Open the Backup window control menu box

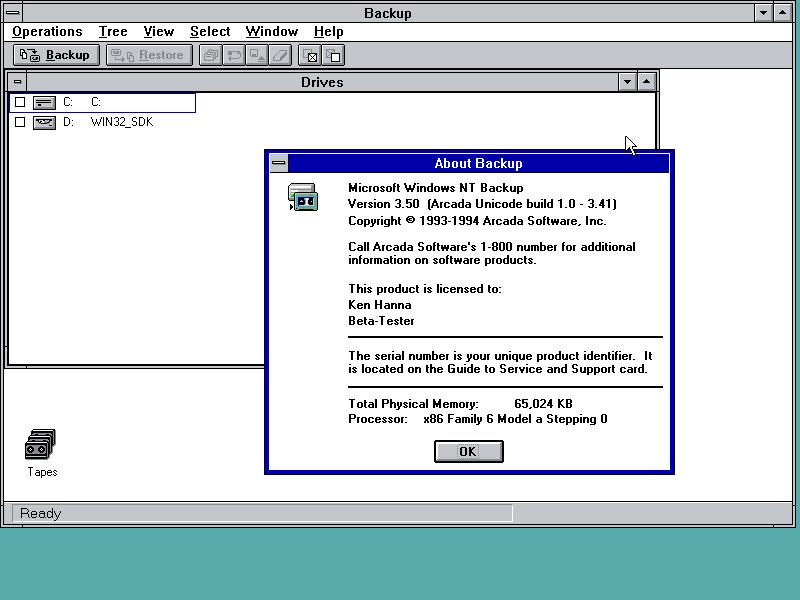(x=13, y=13)
